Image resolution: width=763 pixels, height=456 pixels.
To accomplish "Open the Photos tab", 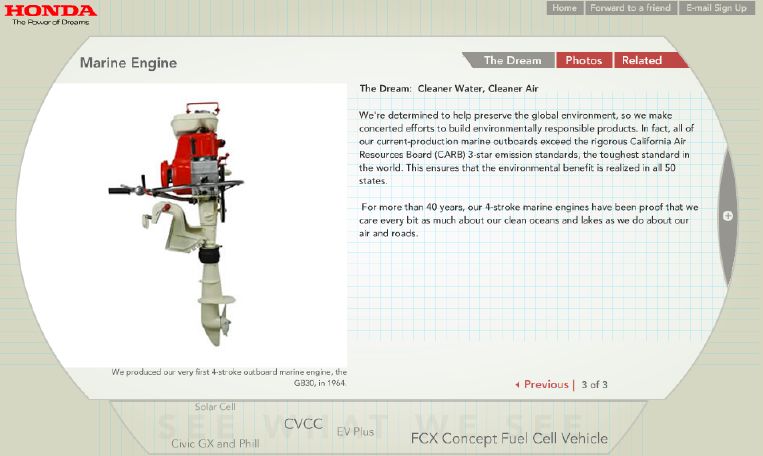I will [x=584, y=60].
